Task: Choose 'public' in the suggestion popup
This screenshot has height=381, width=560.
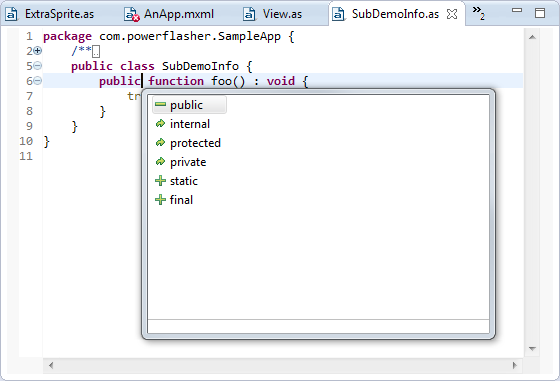Action: coord(189,105)
